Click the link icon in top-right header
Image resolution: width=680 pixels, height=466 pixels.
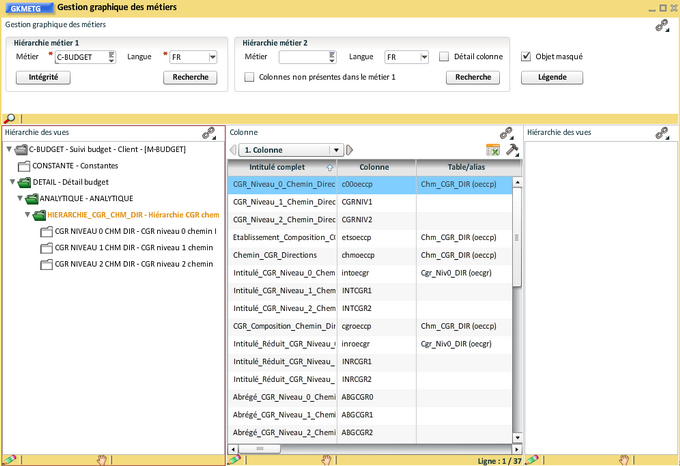[x=661, y=27]
